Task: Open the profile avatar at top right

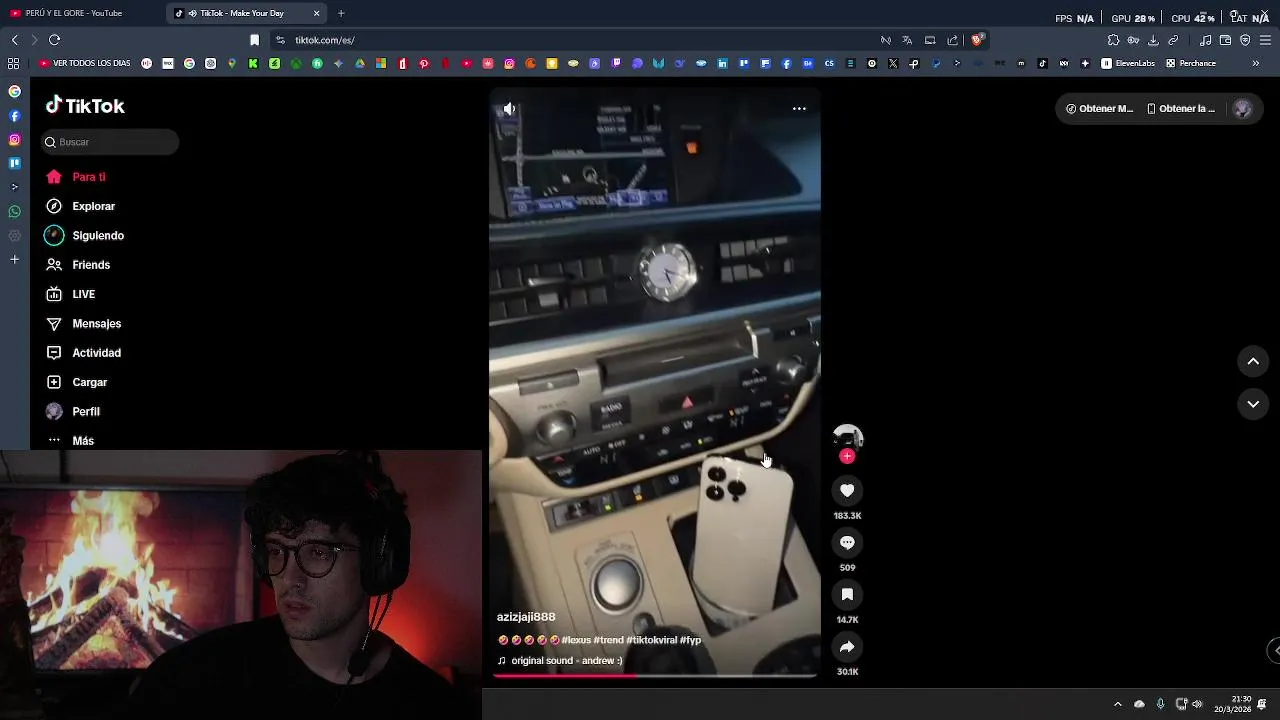Action: [x=1242, y=109]
